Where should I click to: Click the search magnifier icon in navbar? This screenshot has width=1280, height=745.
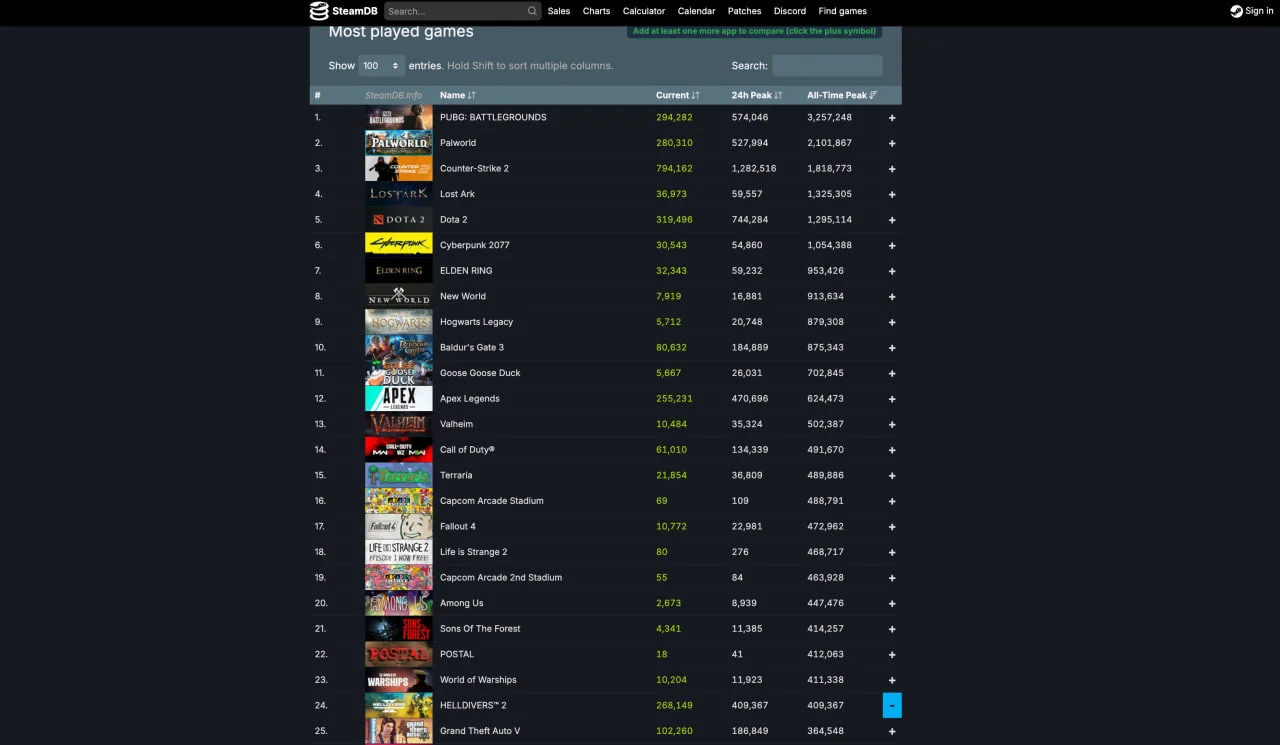click(x=532, y=11)
